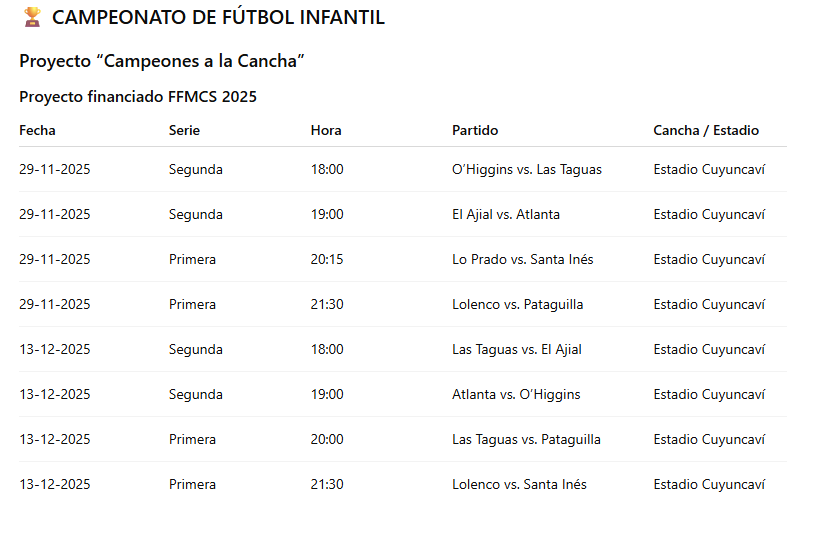Select the "Las Taguas vs. Pataguilla" match

(526, 439)
